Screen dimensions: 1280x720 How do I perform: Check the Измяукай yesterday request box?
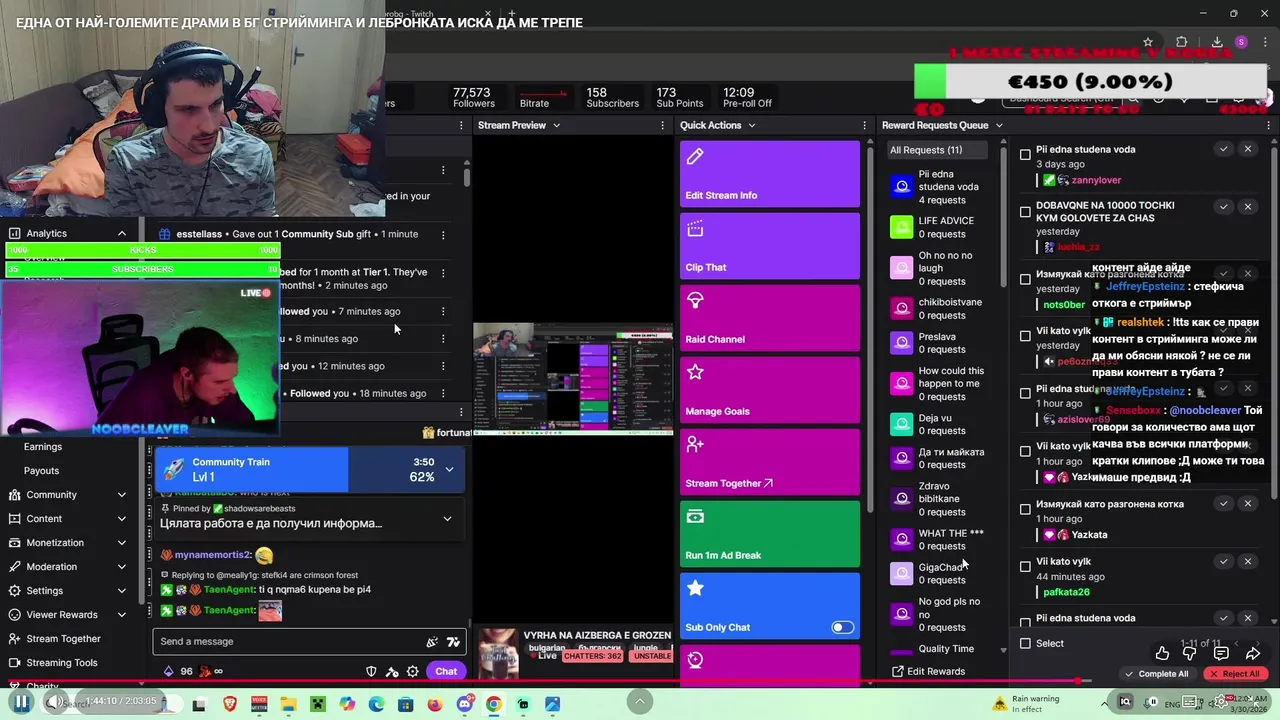point(1025,279)
